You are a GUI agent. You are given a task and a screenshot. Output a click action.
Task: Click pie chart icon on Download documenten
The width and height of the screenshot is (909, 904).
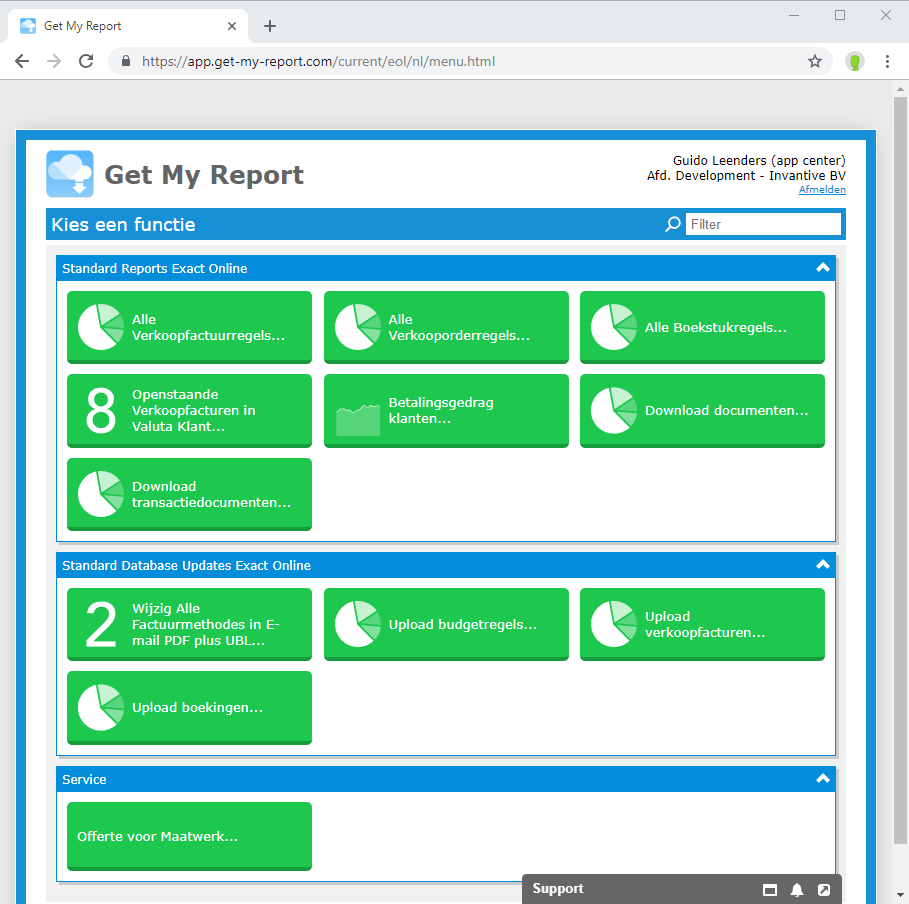[x=614, y=411]
